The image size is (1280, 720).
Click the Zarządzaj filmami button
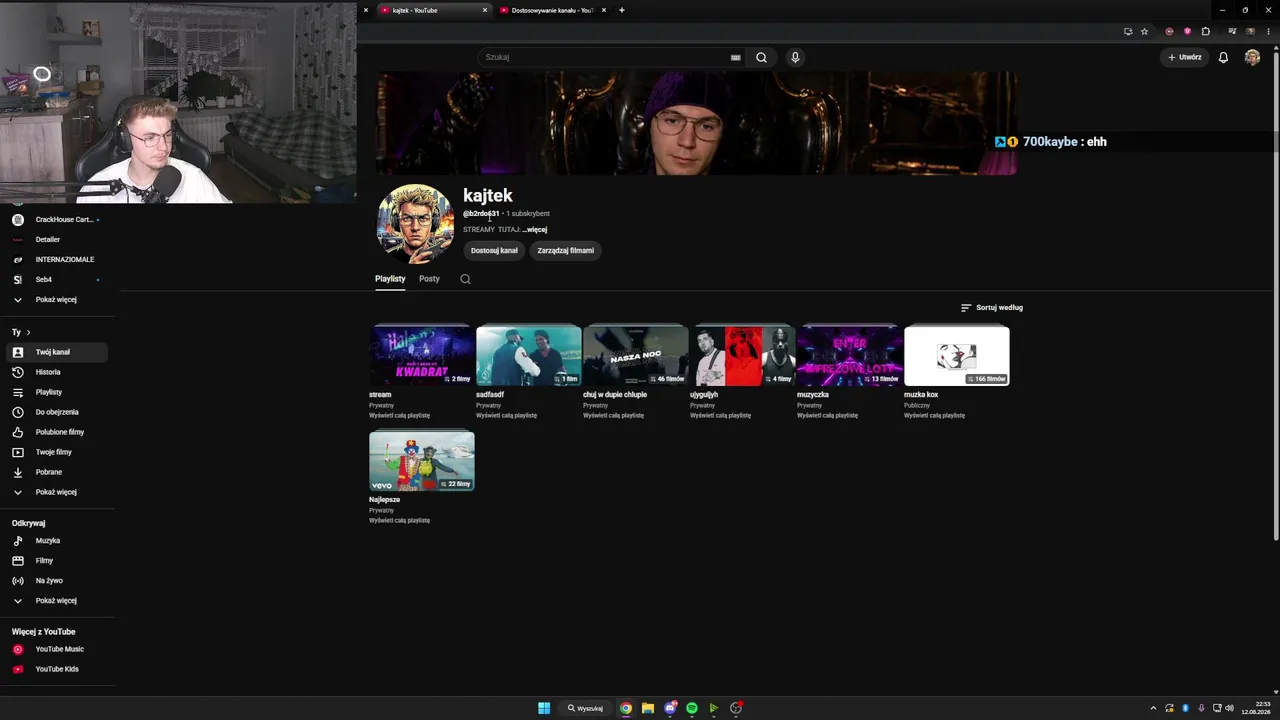[566, 251]
